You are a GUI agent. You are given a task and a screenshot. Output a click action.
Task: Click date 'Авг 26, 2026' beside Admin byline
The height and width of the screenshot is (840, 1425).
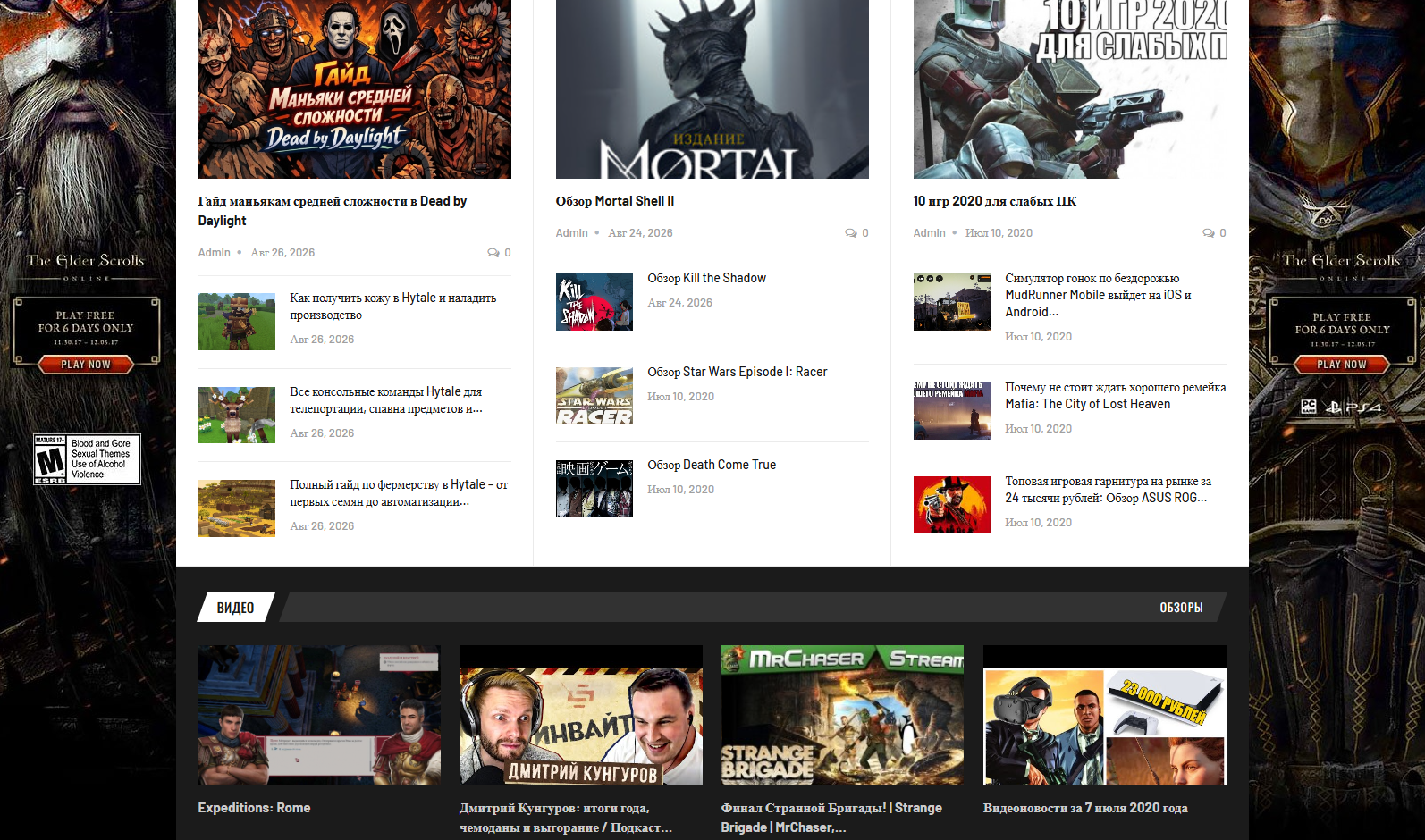tap(282, 253)
